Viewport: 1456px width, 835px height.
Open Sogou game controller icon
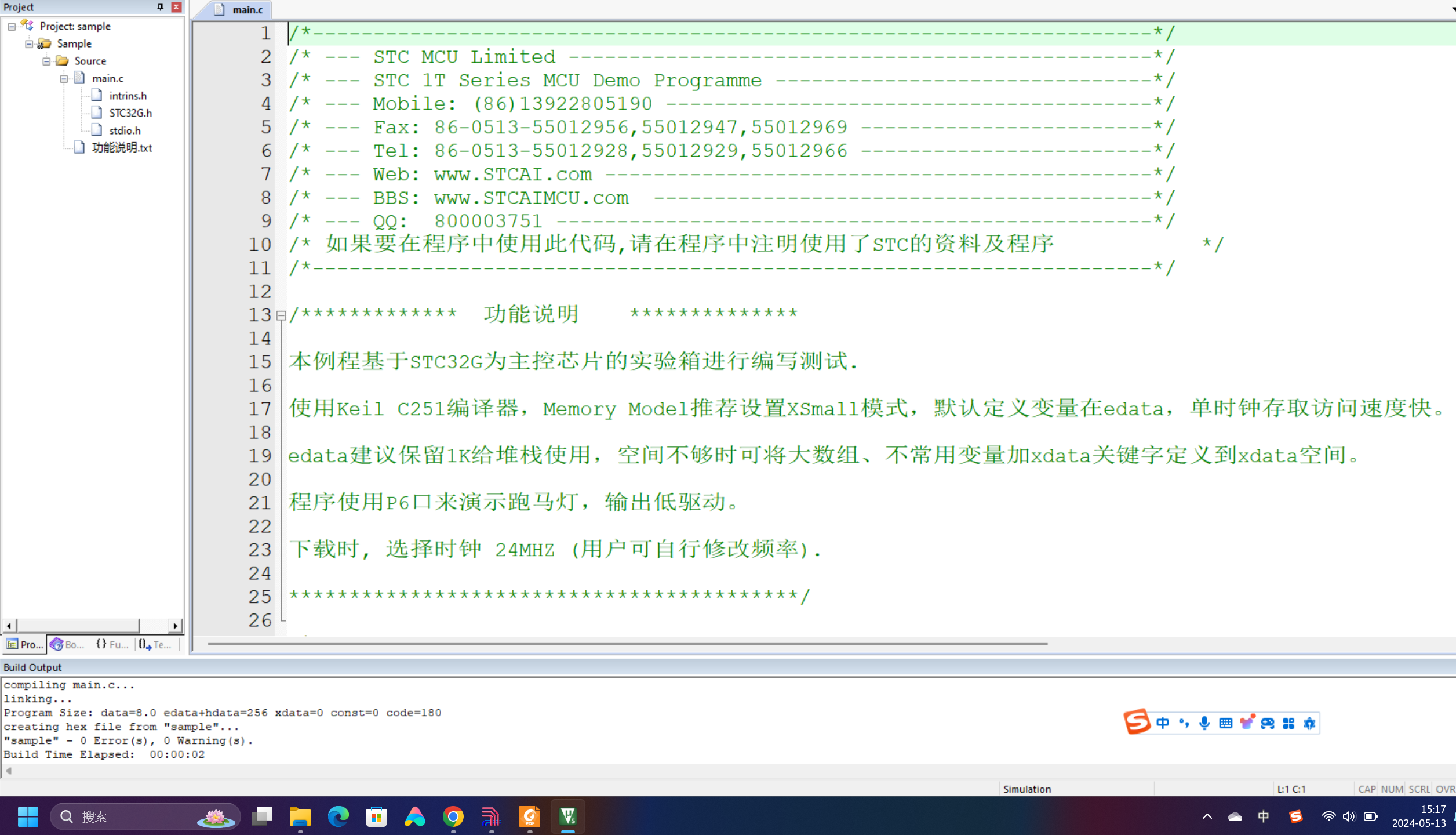[1268, 723]
